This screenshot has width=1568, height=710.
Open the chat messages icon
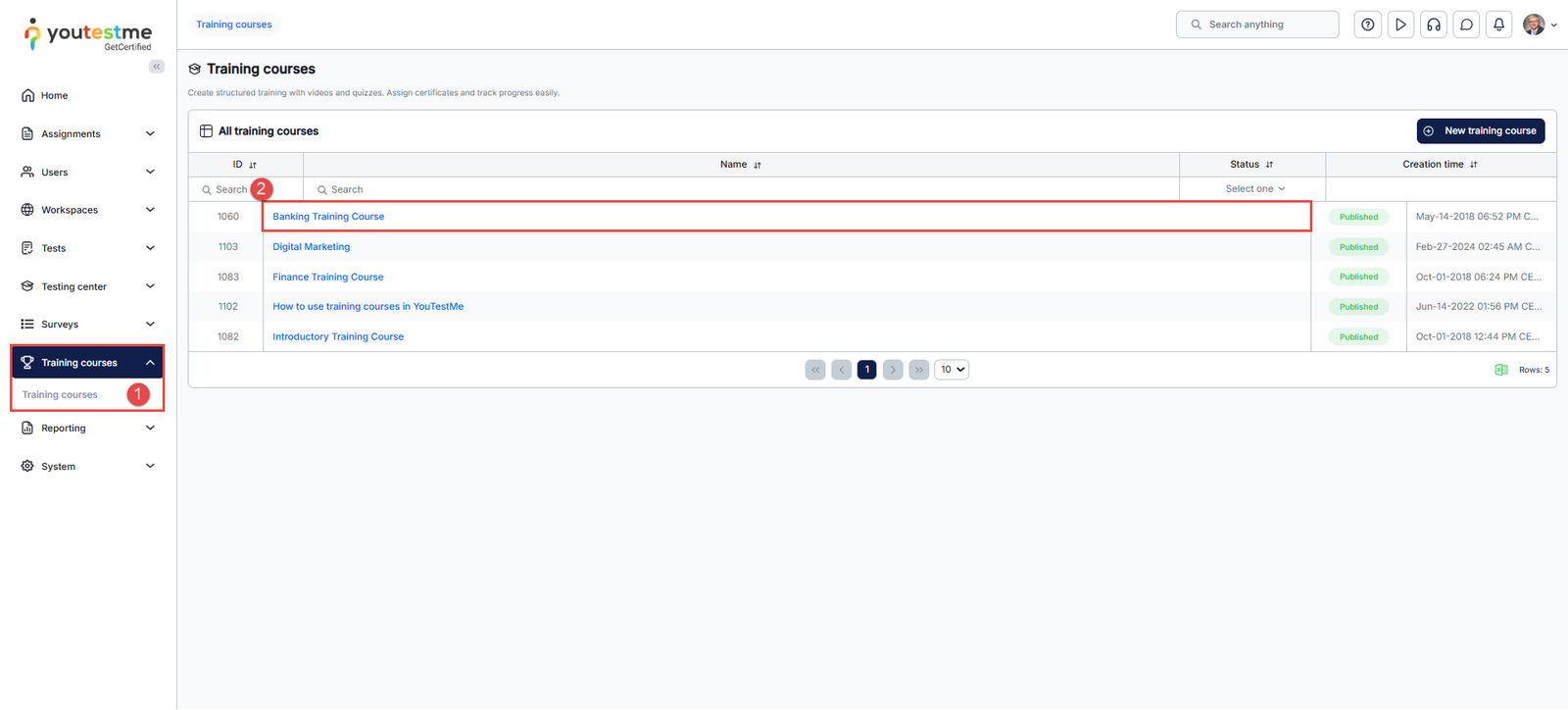click(1466, 25)
